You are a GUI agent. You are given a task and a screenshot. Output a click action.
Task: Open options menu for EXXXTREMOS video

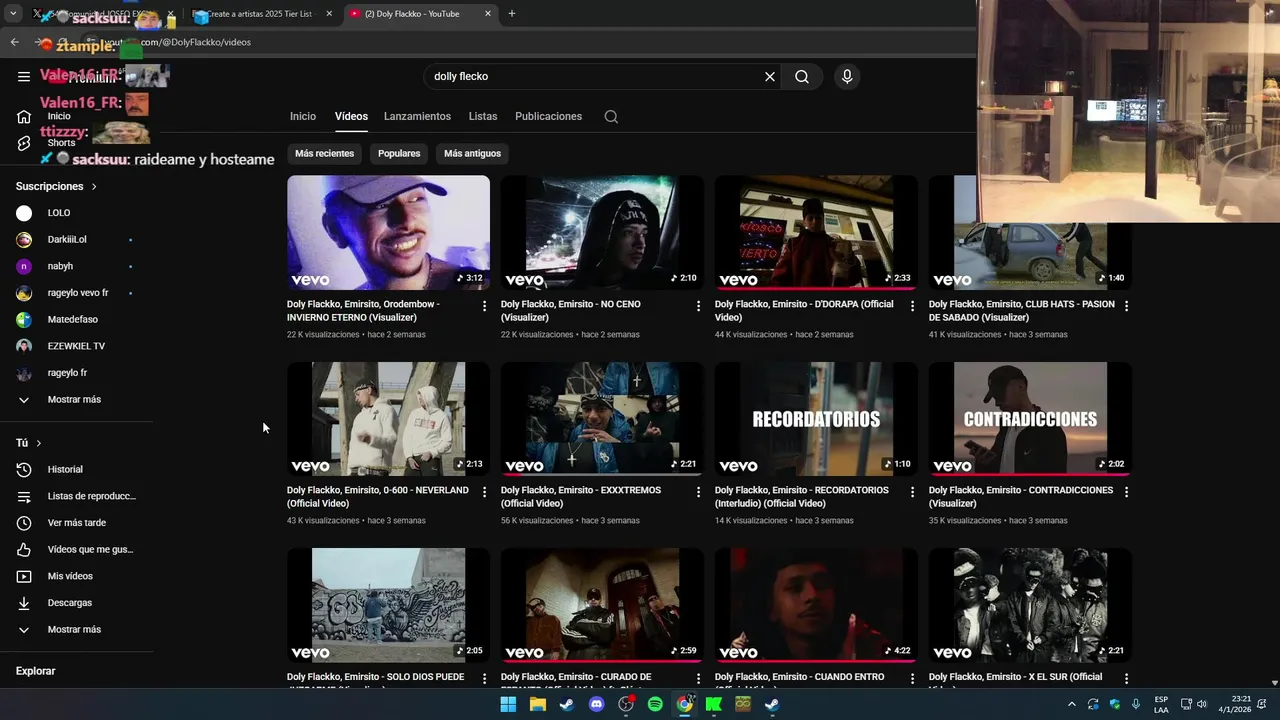click(698, 492)
